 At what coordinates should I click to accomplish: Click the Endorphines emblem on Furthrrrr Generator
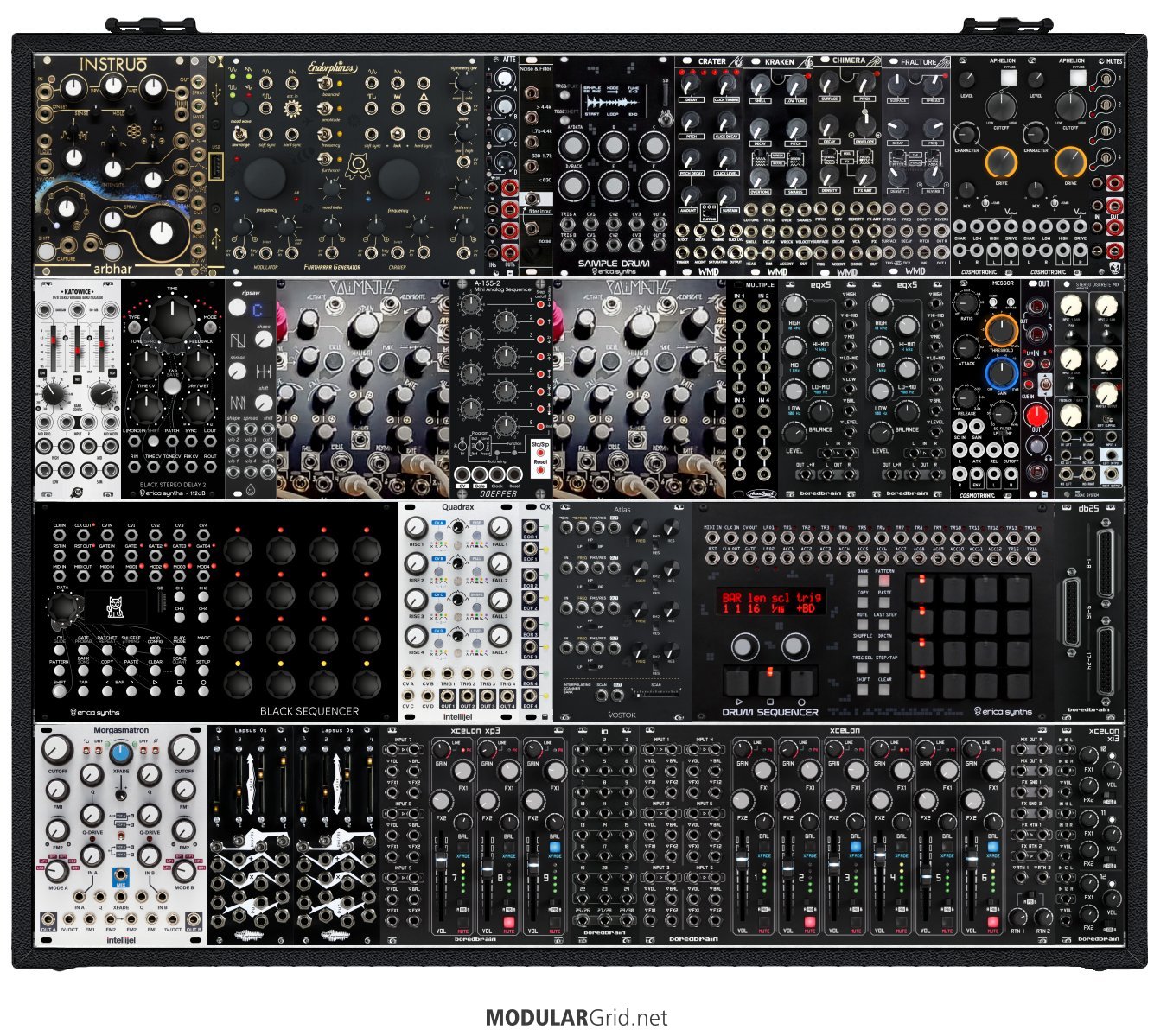pyautogui.click(x=356, y=164)
